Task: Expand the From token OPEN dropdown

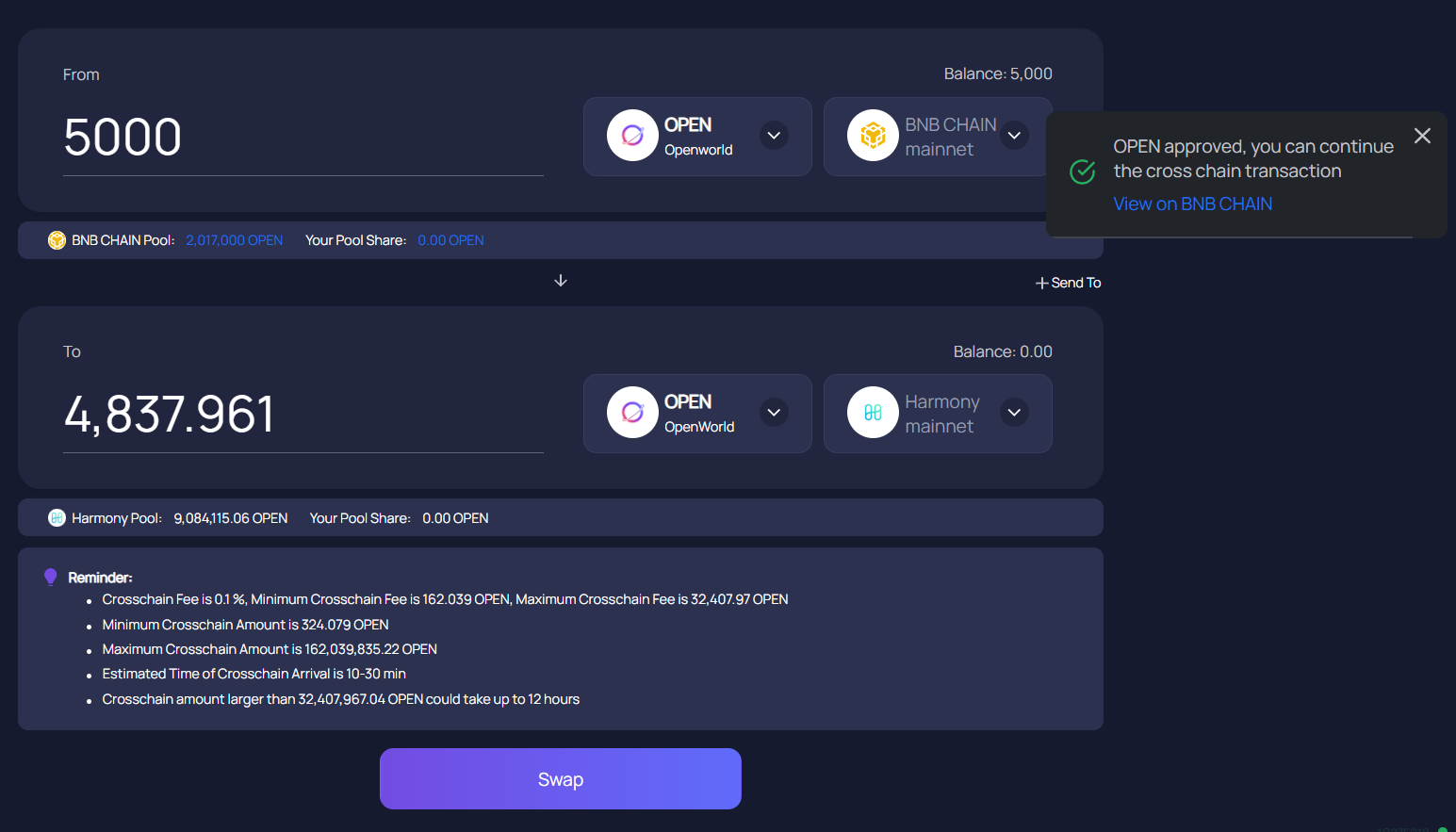Action: [x=774, y=136]
